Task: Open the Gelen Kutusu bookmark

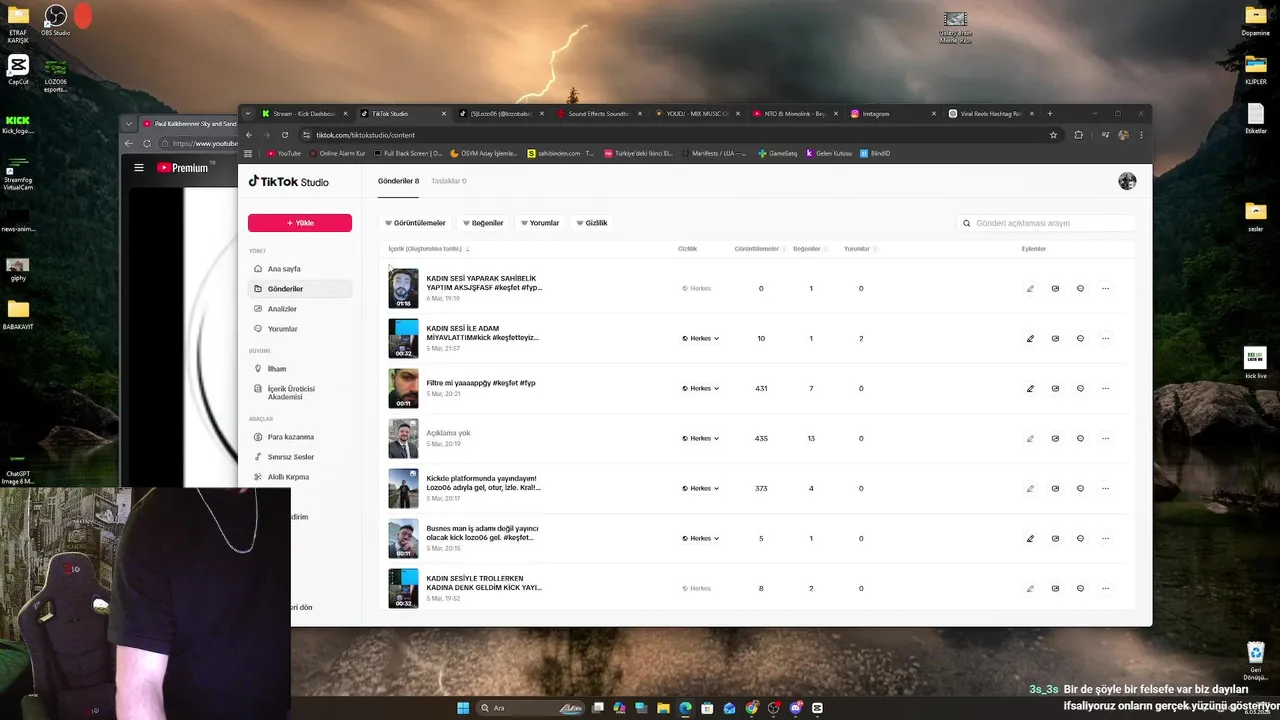Action: (x=828, y=153)
